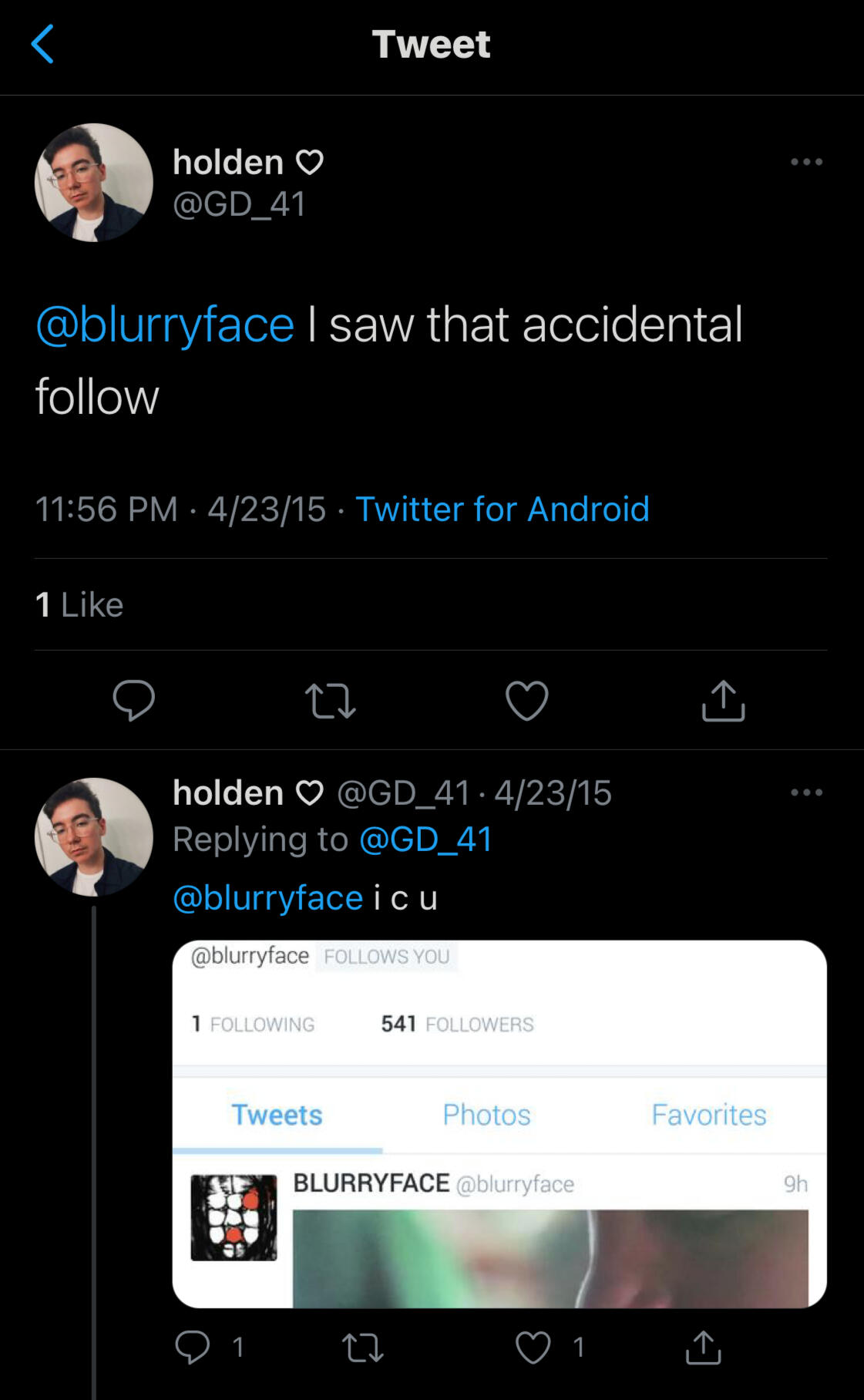The width and height of the screenshot is (864, 1400).
Task: Tap the @GD_41 'Replying to' link
Action: pos(425,839)
